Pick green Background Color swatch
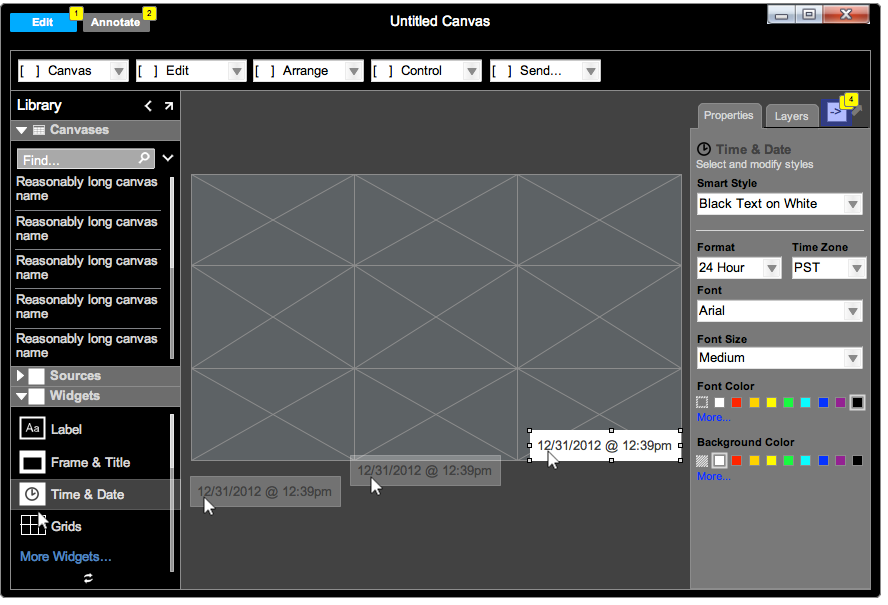Image resolution: width=888 pixels, height=605 pixels. pyautogui.click(x=788, y=461)
